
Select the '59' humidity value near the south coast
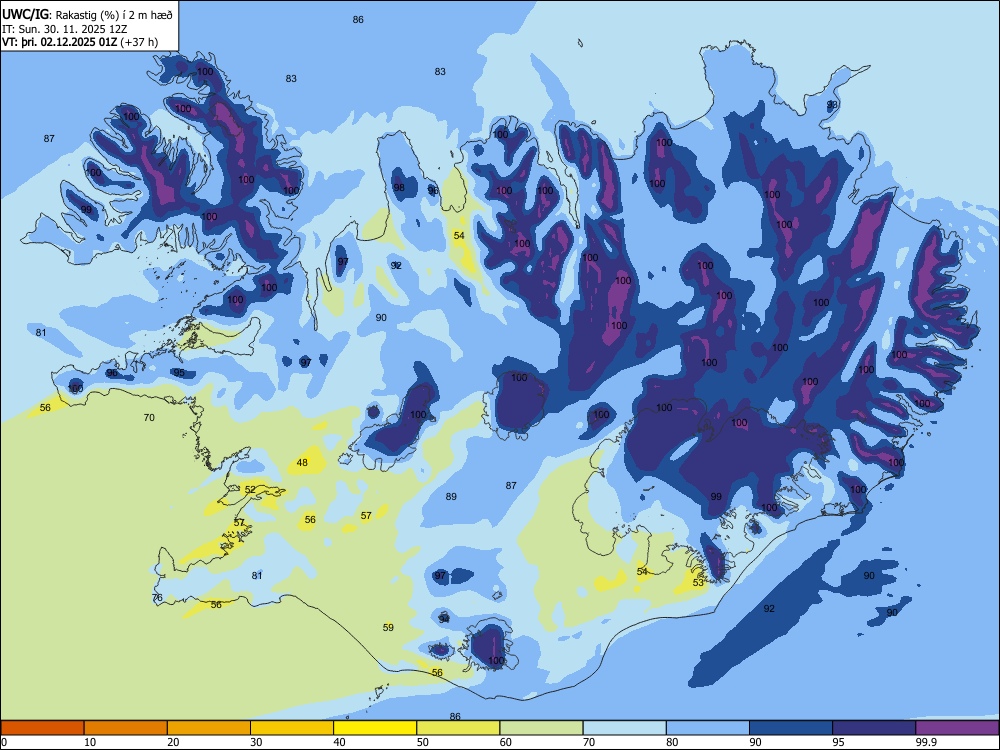pos(388,627)
